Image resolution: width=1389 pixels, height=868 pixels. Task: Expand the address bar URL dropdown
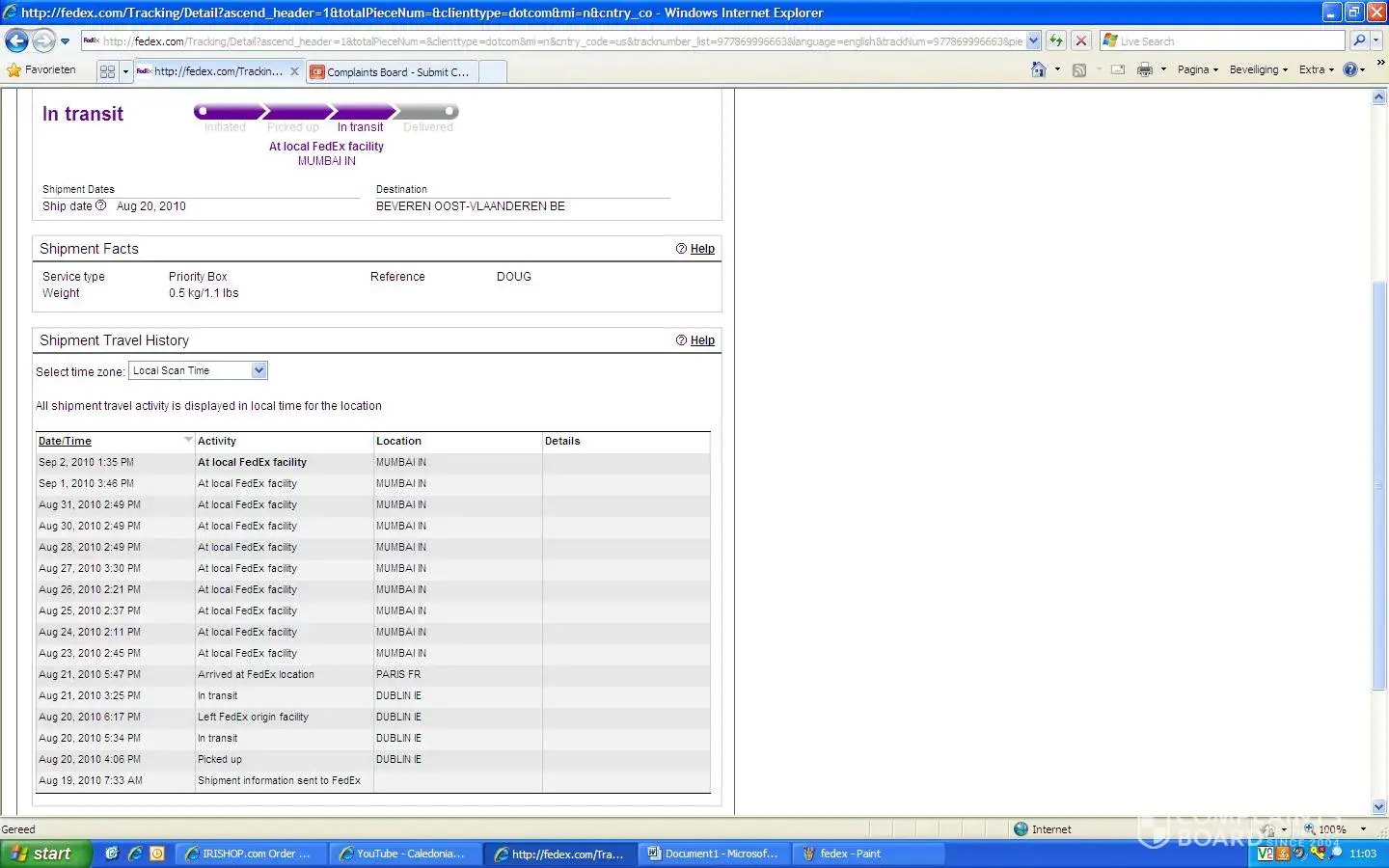[x=1034, y=41]
